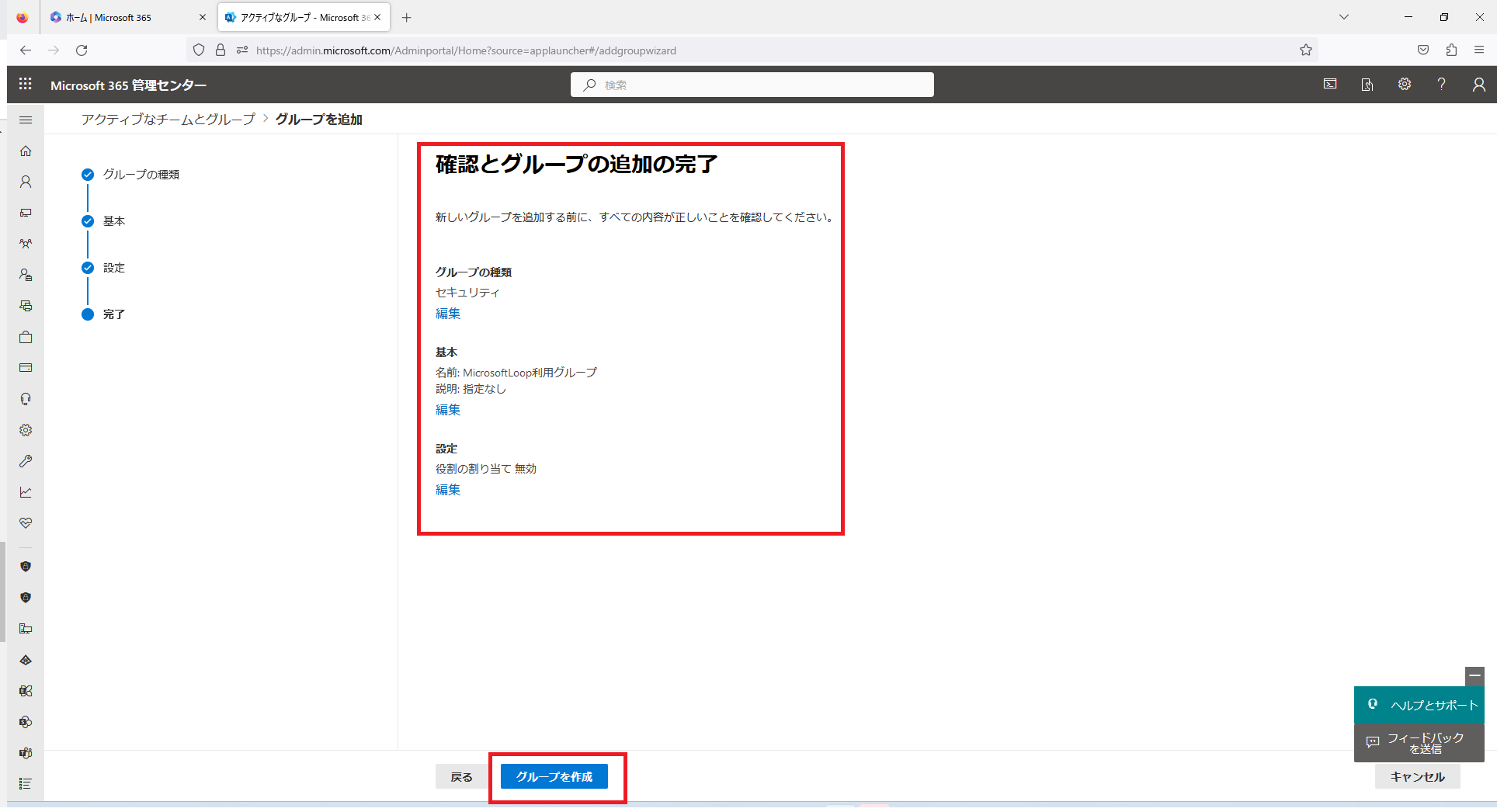1497x812 pixels.
Task: Click 編集 under 基本 section
Action: [x=448, y=410]
